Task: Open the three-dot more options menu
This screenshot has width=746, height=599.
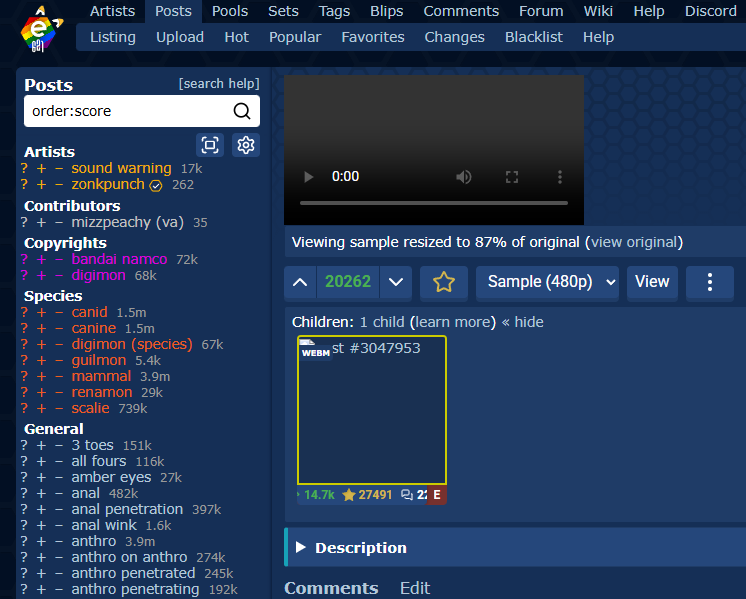Action: click(710, 282)
